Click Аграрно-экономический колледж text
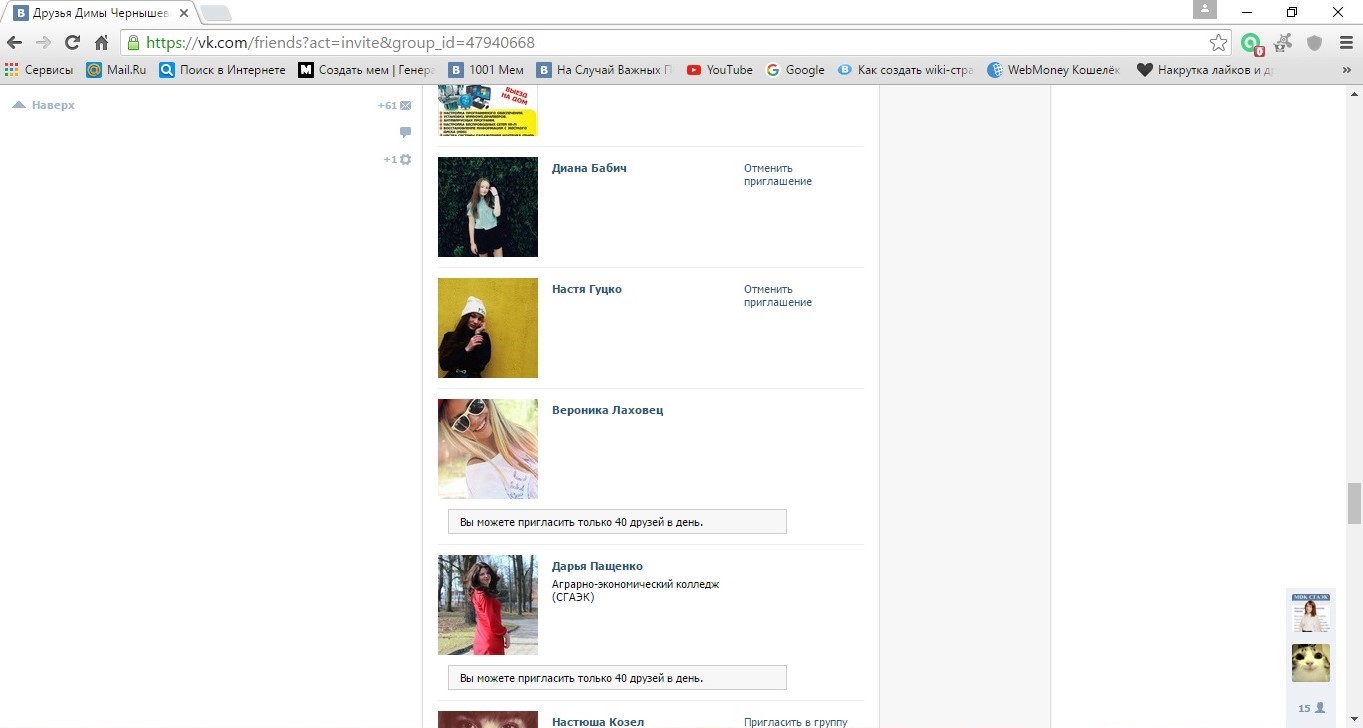The height and width of the screenshot is (728, 1363). (x=636, y=591)
